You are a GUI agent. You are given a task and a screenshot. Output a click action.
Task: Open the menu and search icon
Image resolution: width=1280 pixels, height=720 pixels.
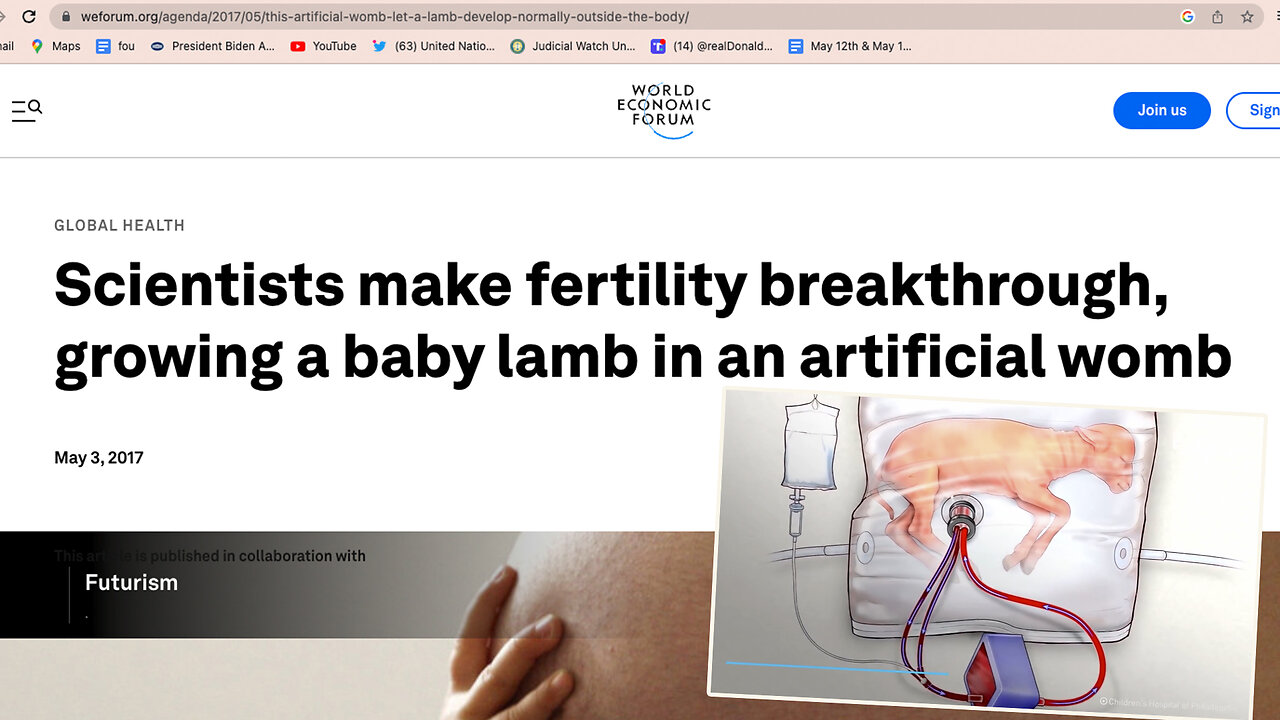tap(27, 110)
